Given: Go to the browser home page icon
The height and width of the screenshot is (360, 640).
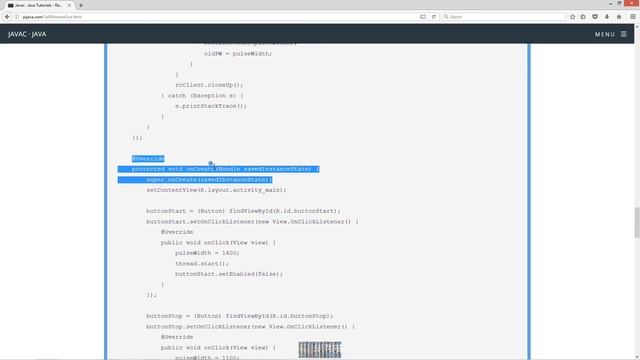Looking at the screenshot, I should click(619, 17).
